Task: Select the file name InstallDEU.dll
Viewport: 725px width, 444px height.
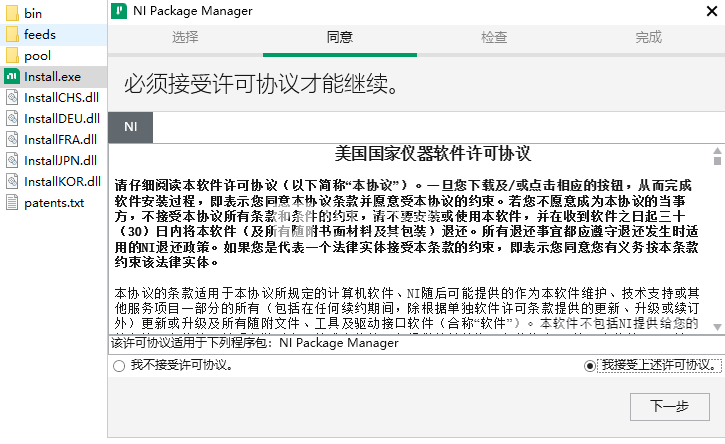Action: pos(62,118)
